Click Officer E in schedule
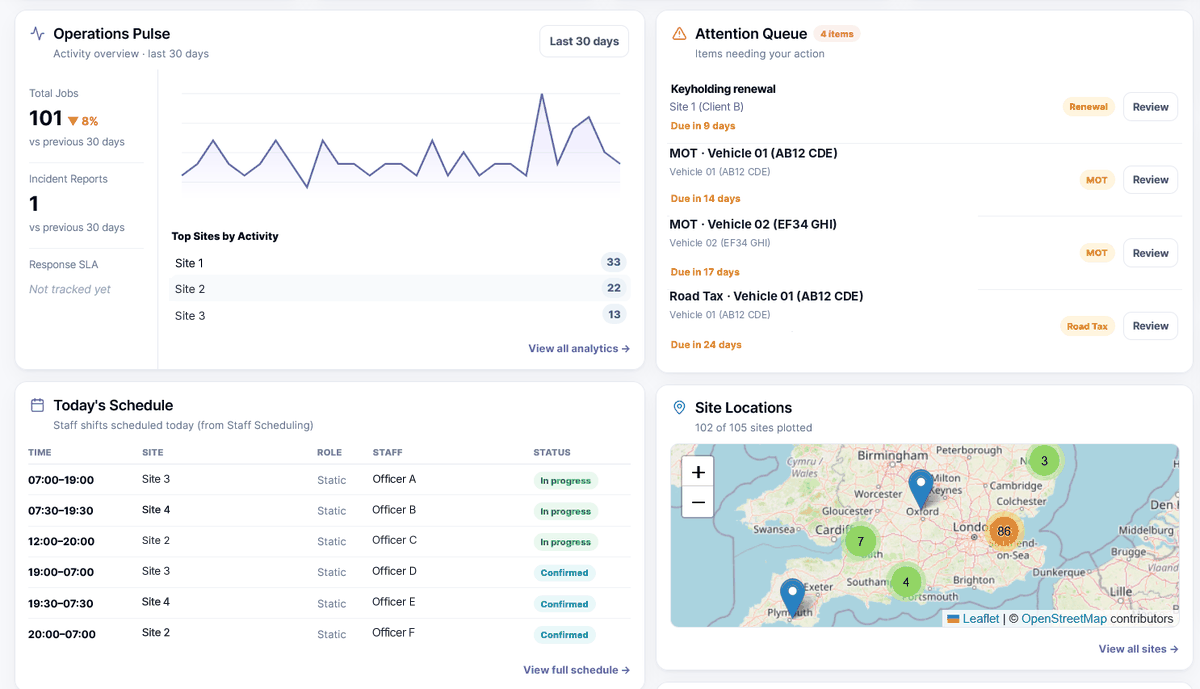 tap(394, 602)
